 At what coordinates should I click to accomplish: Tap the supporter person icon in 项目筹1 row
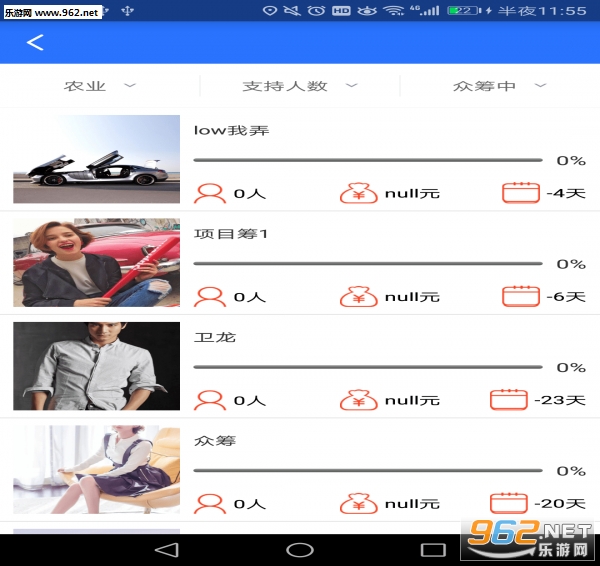210,297
